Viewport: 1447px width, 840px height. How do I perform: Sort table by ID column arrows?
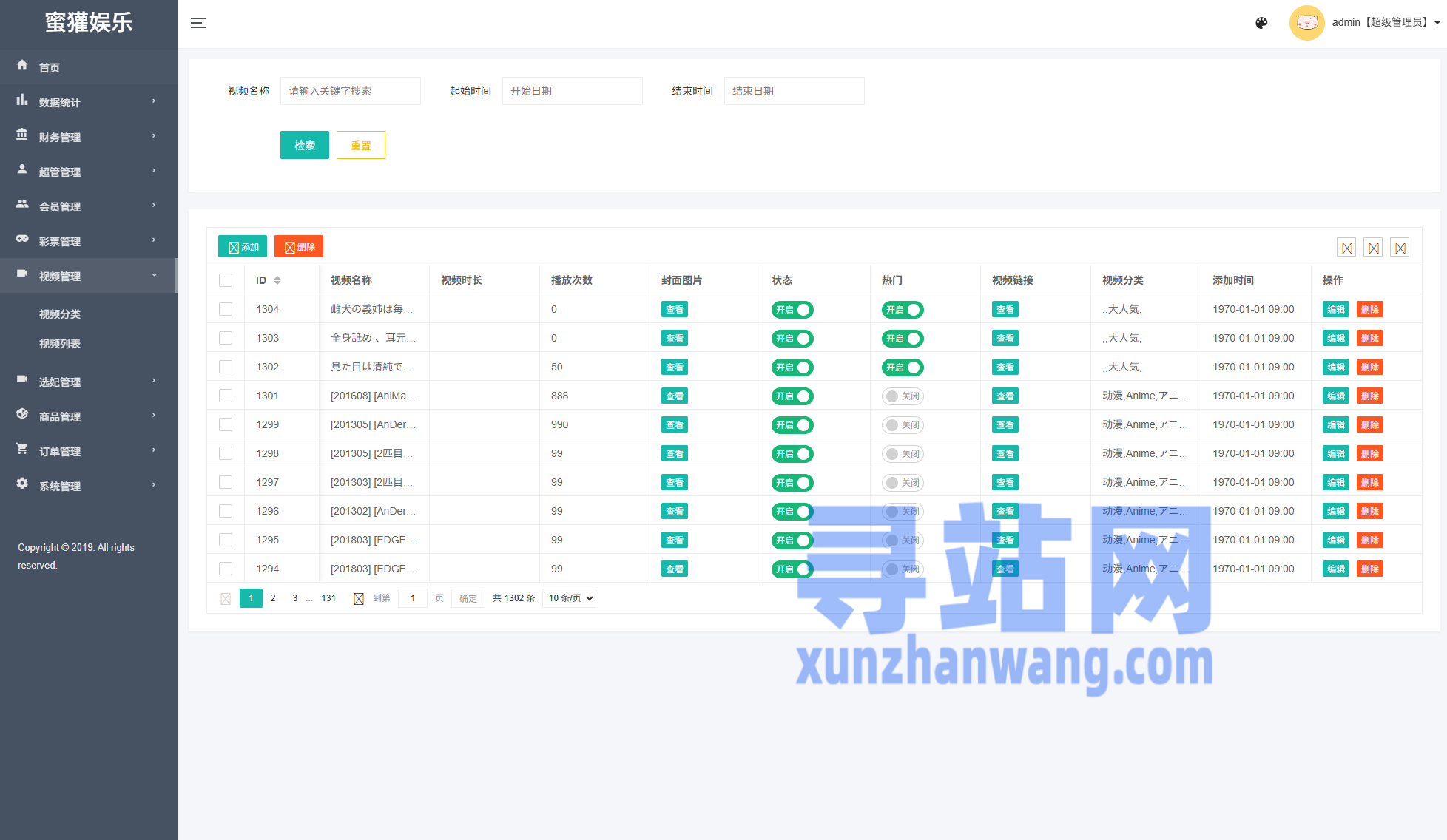coord(277,280)
